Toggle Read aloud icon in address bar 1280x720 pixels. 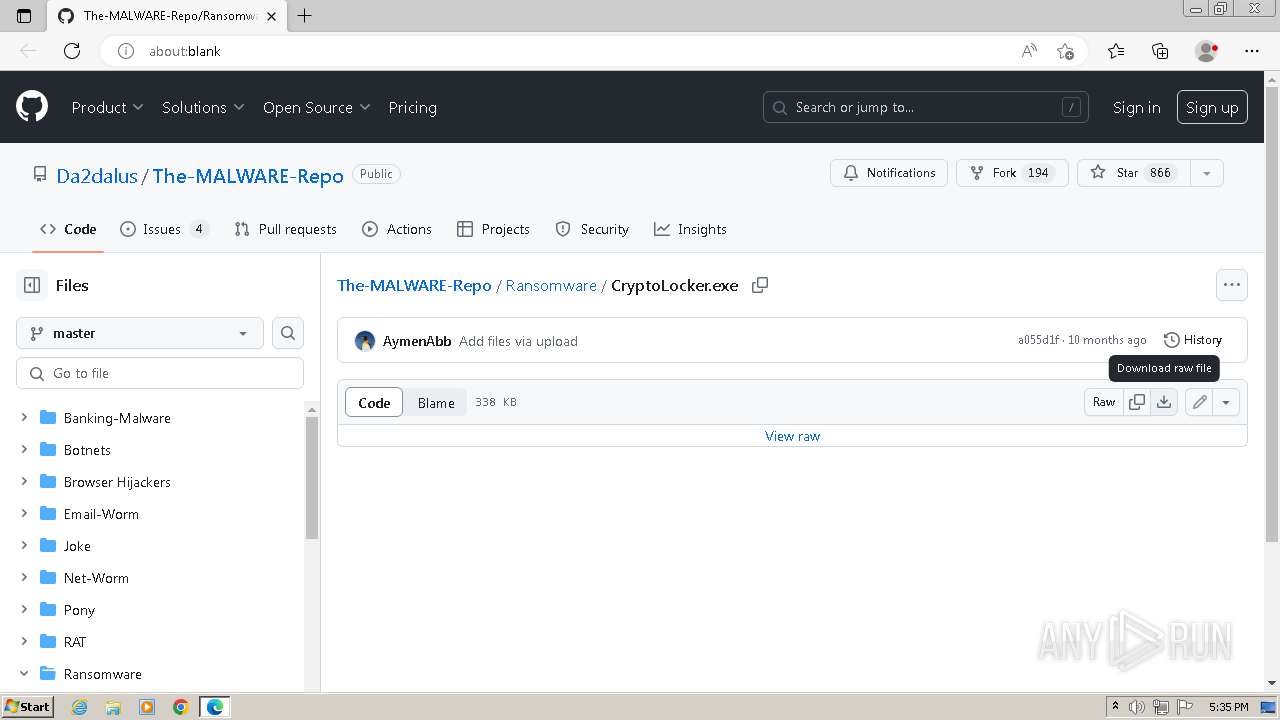(1029, 51)
